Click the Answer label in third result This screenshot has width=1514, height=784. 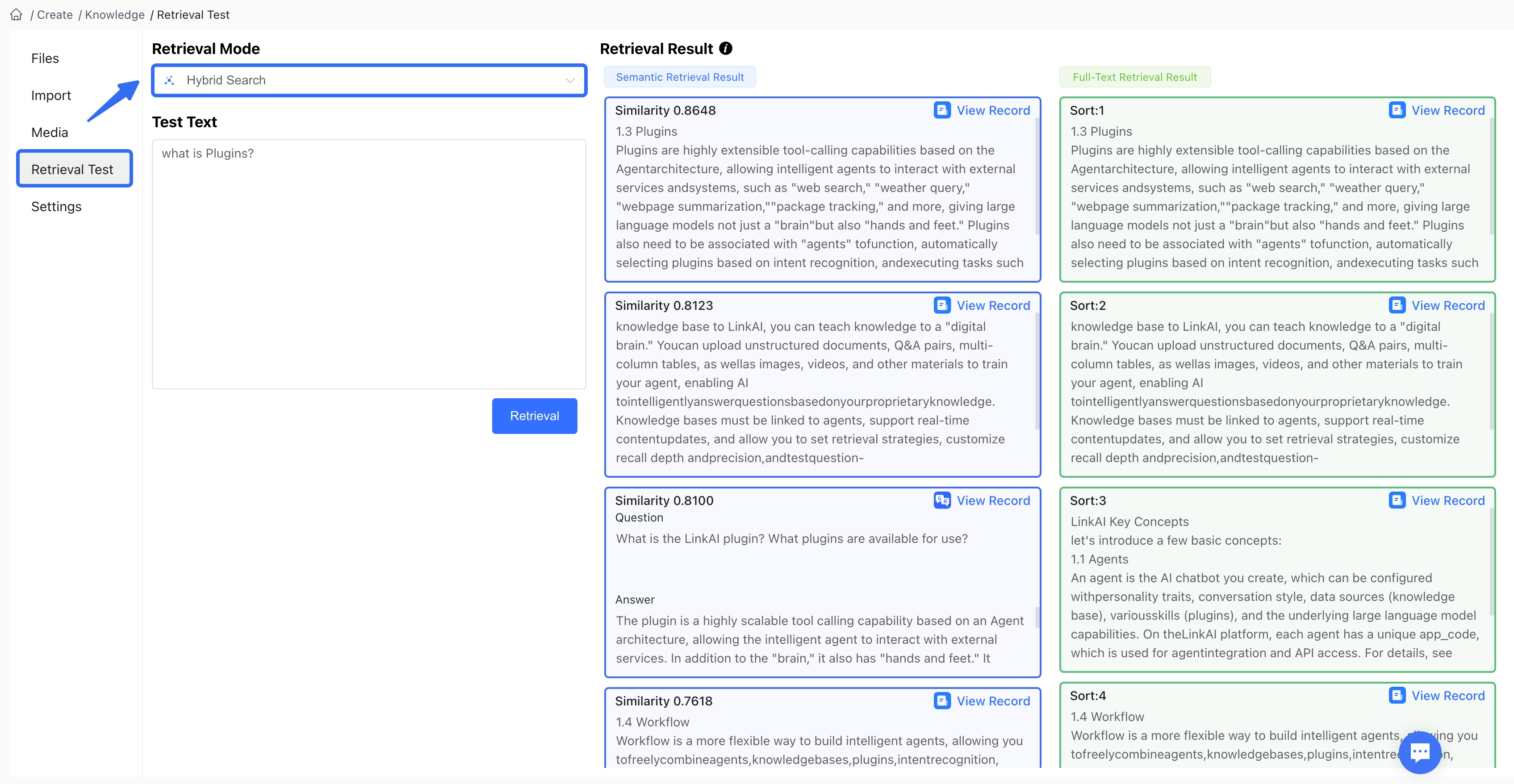635,600
